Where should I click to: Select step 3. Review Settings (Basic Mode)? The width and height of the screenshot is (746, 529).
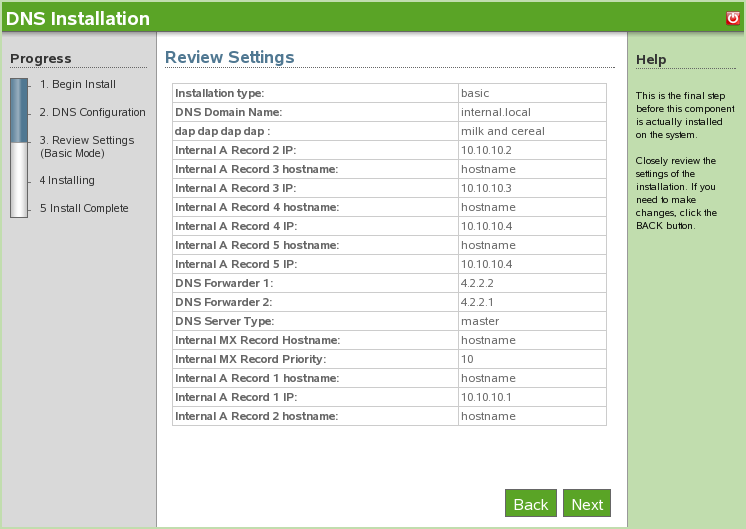[87, 147]
